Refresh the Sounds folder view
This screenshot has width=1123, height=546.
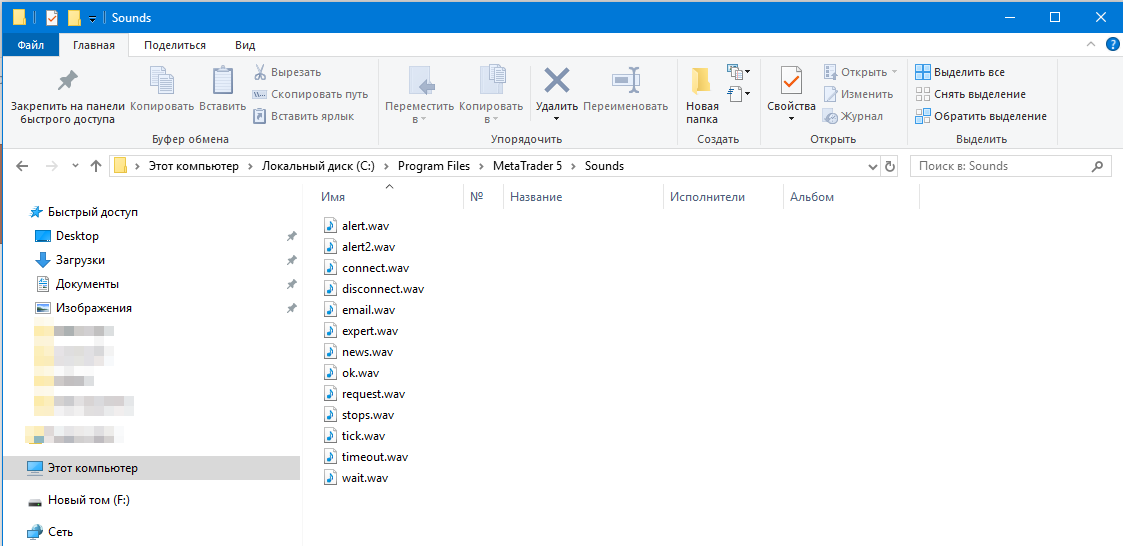[x=890, y=166]
